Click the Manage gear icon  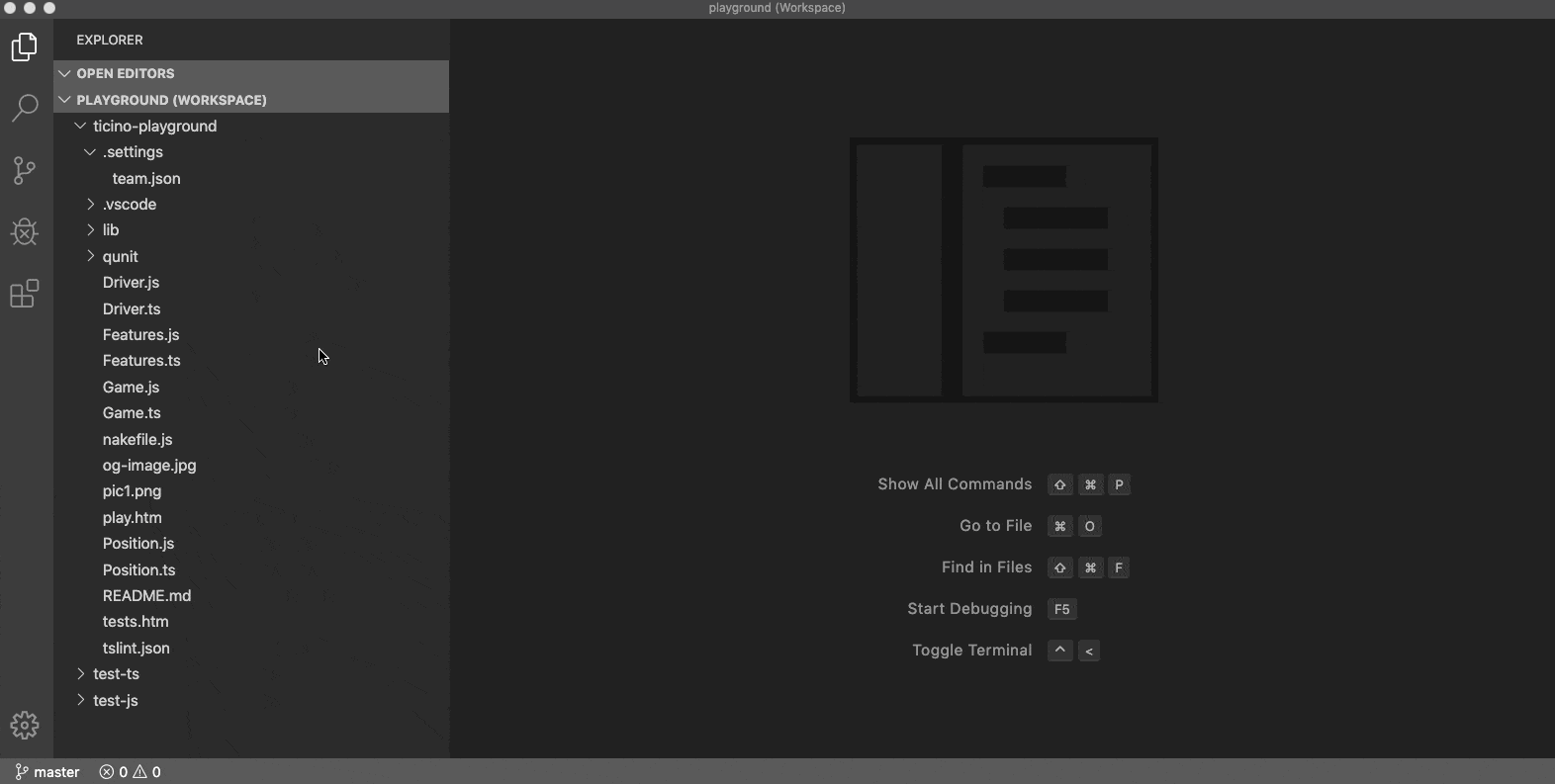[x=25, y=726]
